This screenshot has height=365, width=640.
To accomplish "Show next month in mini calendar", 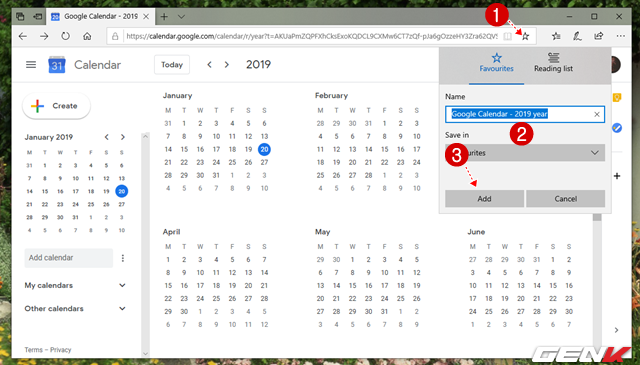I will click(x=122, y=137).
